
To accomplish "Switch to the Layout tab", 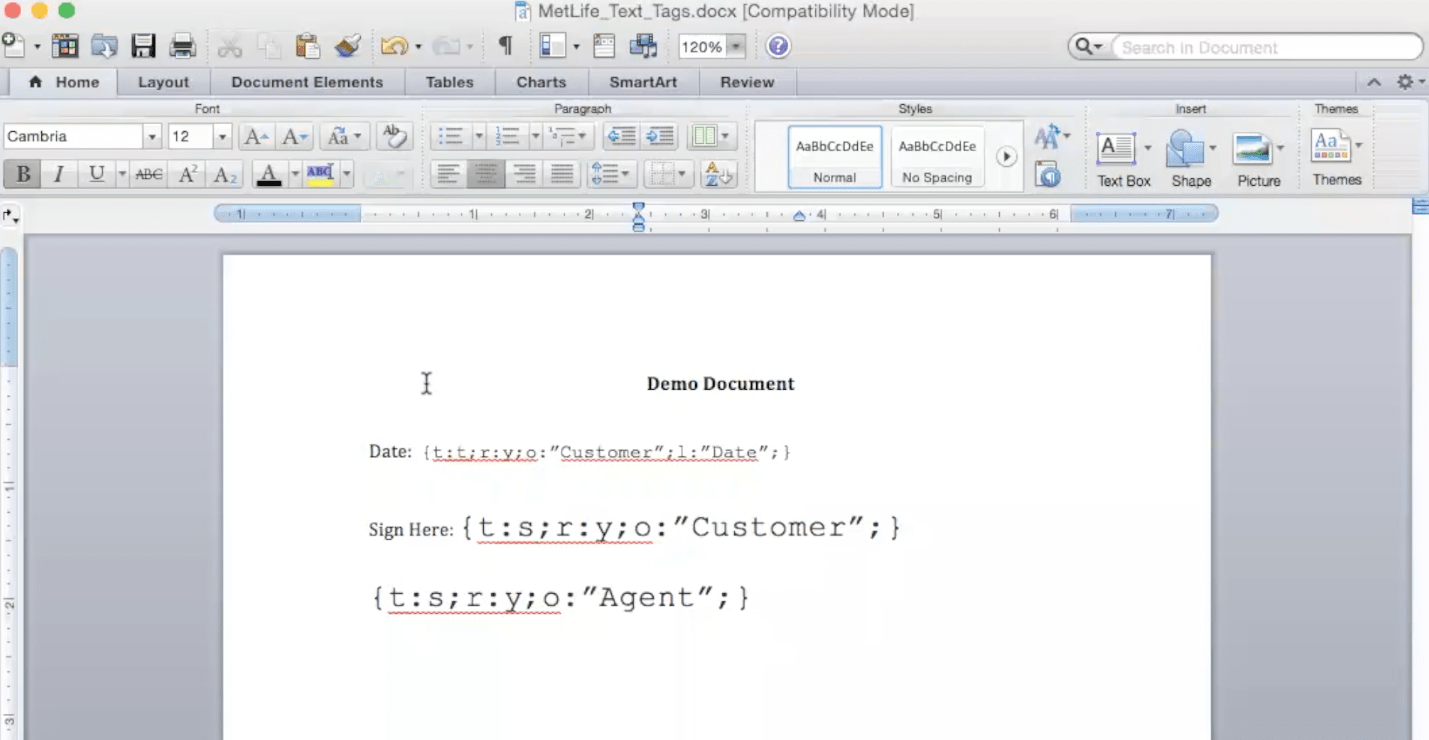I will pos(163,82).
